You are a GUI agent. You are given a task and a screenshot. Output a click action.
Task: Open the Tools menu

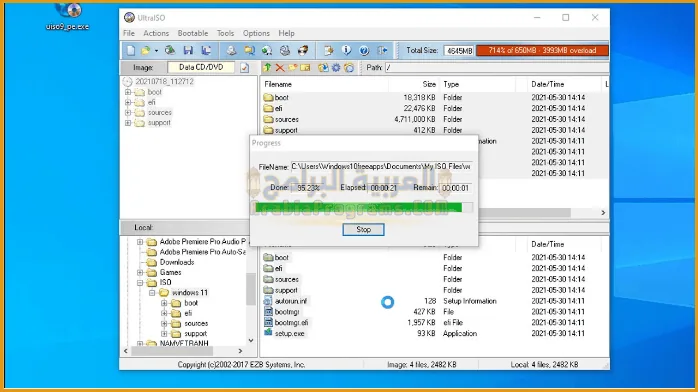[x=225, y=33]
